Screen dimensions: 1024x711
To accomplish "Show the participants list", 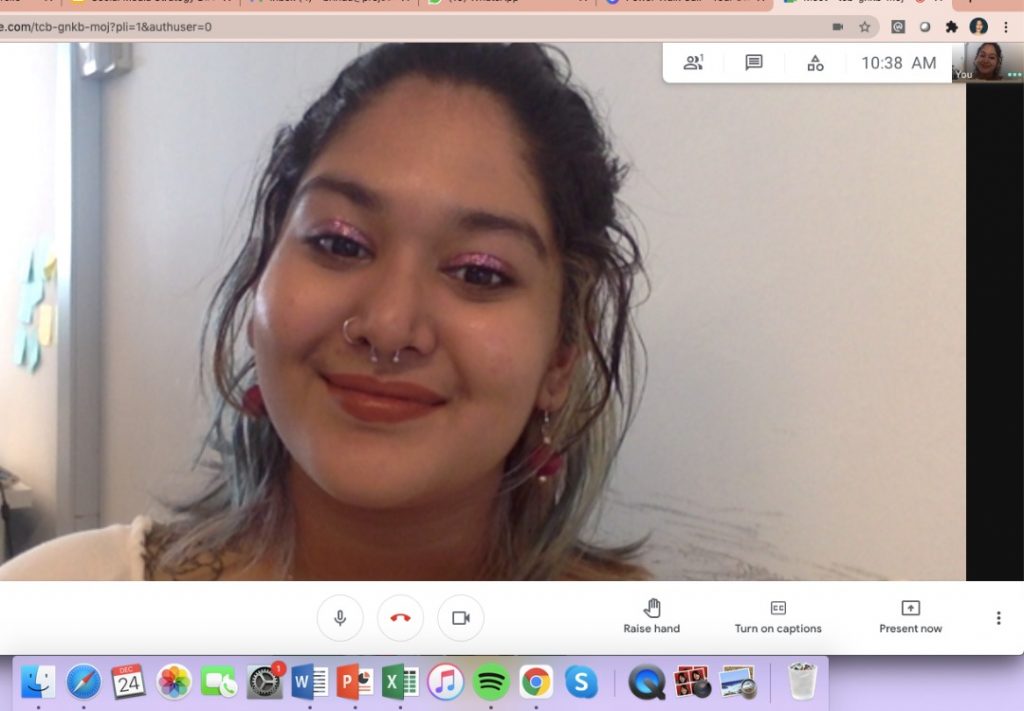I will point(693,63).
